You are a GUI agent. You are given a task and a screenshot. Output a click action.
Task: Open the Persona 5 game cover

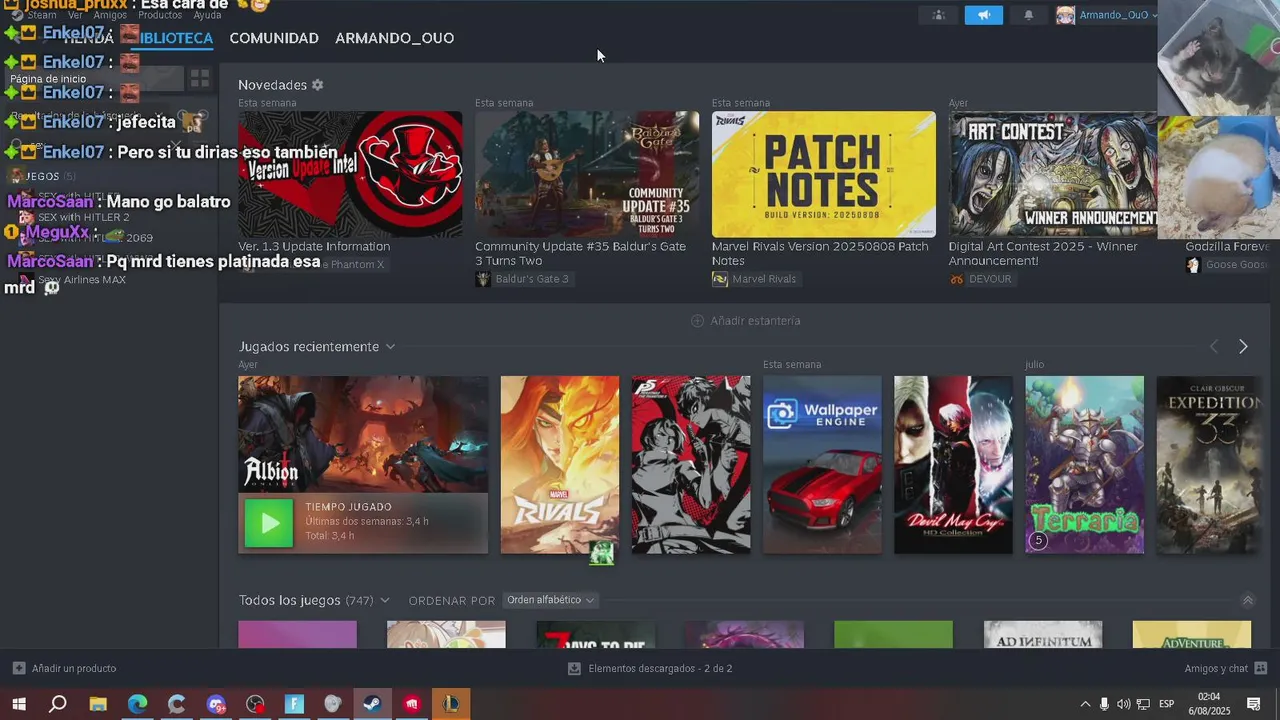tap(691, 465)
